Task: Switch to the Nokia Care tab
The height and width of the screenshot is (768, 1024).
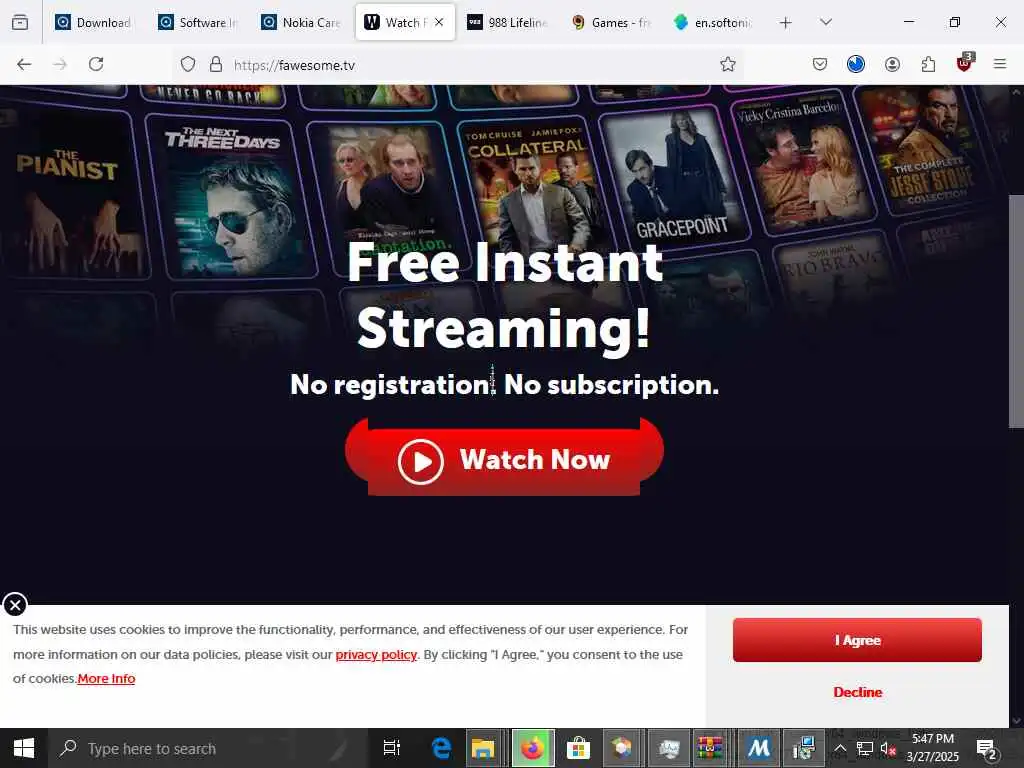Action: click(301, 22)
